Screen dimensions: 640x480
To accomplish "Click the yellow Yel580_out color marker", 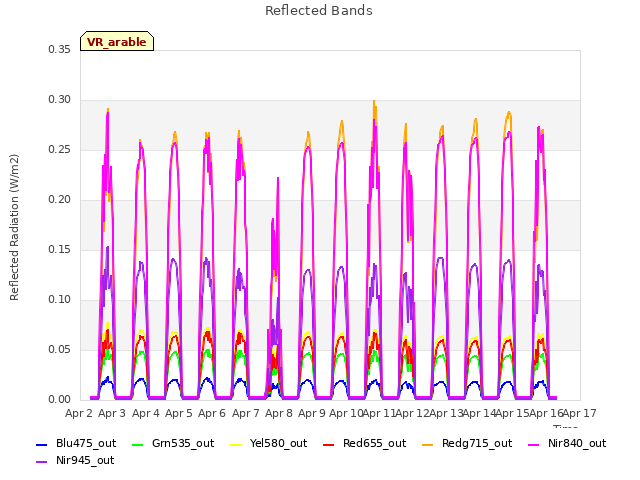I will pos(236,444).
